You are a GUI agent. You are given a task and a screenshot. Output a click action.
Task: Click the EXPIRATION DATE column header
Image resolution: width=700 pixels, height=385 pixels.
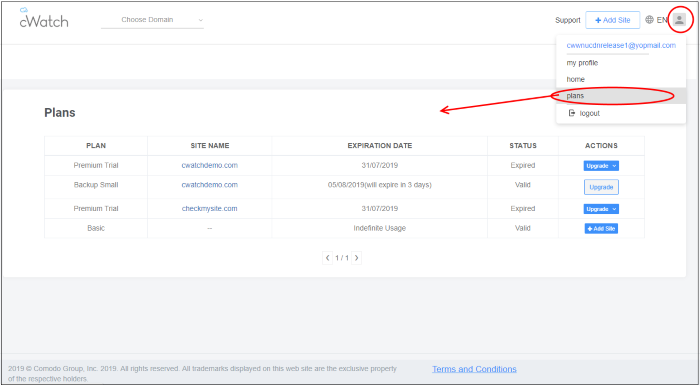click(380, 146)
